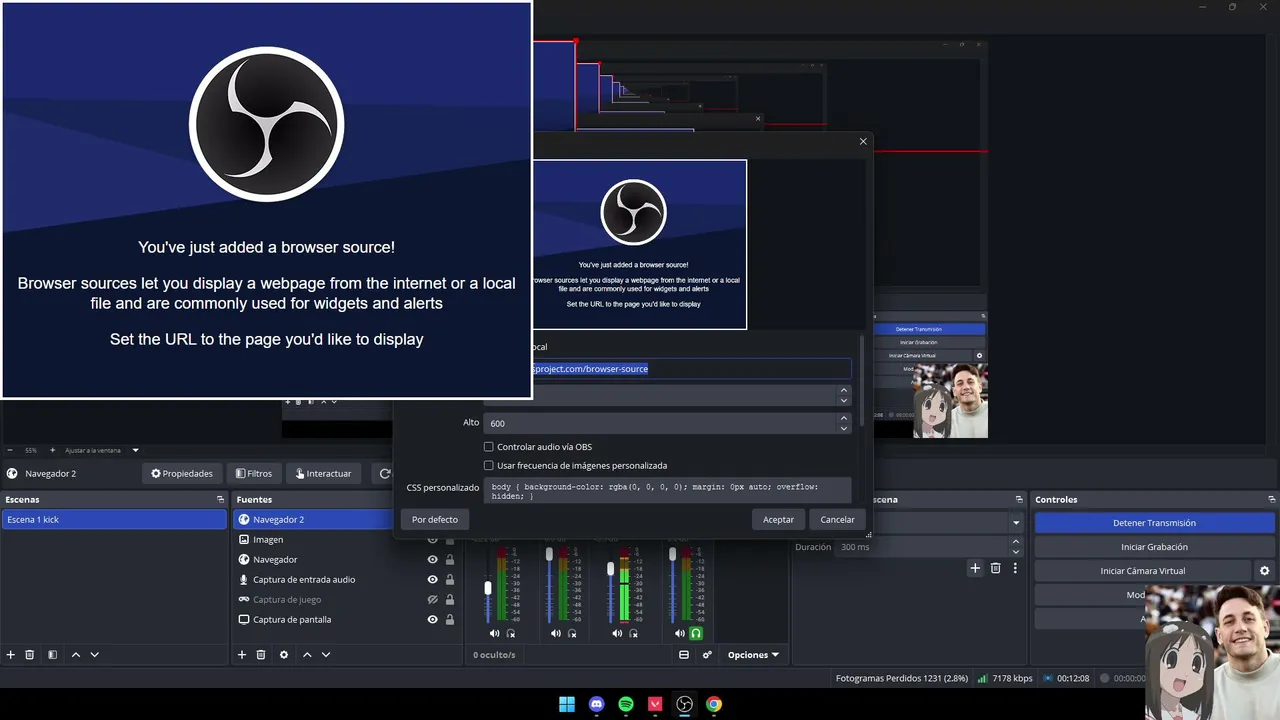Open the red app icon in taskbar
1280x720 pixels.
655,704
